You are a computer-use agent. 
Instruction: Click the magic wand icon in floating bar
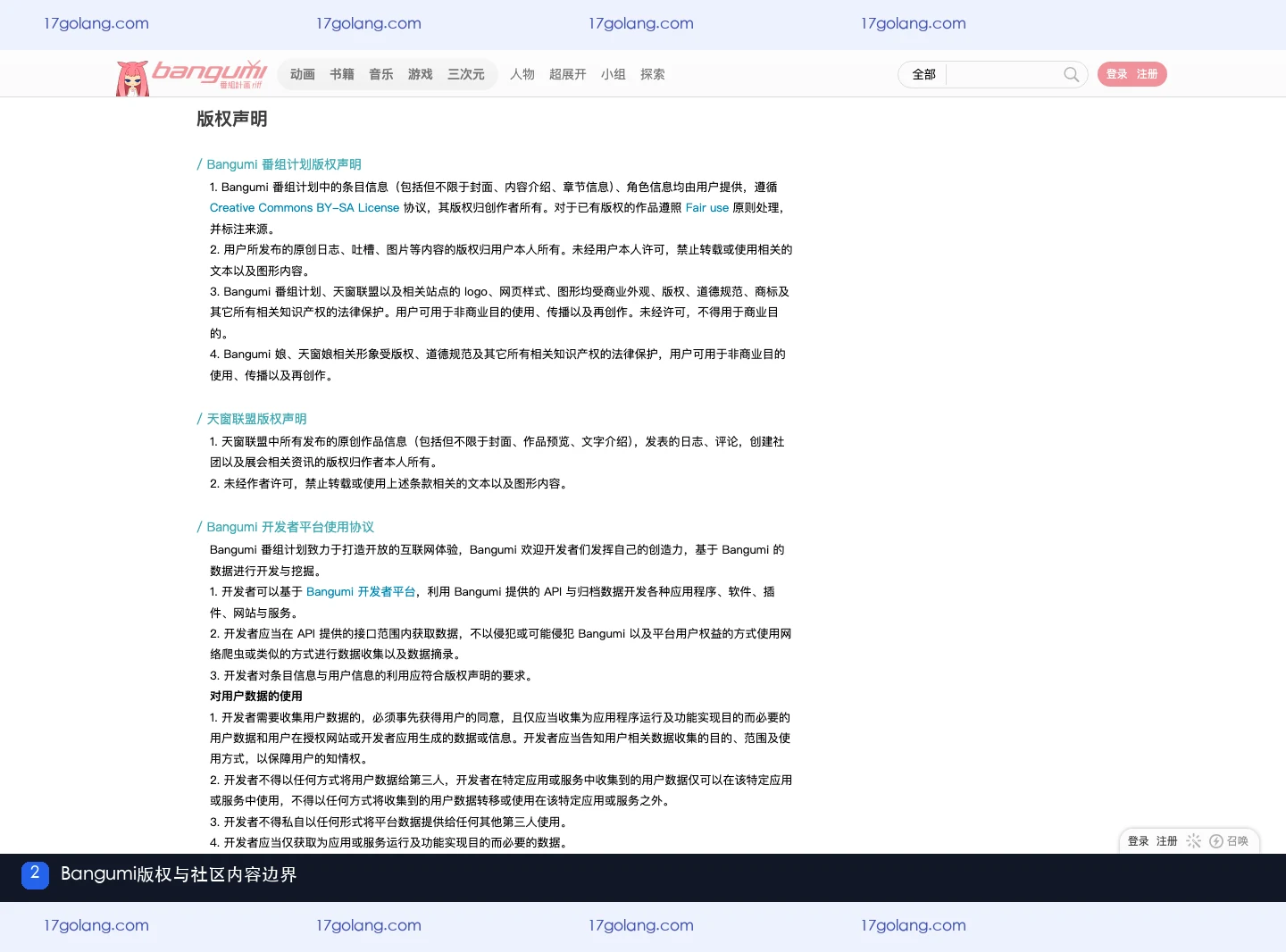(1193, 841)
